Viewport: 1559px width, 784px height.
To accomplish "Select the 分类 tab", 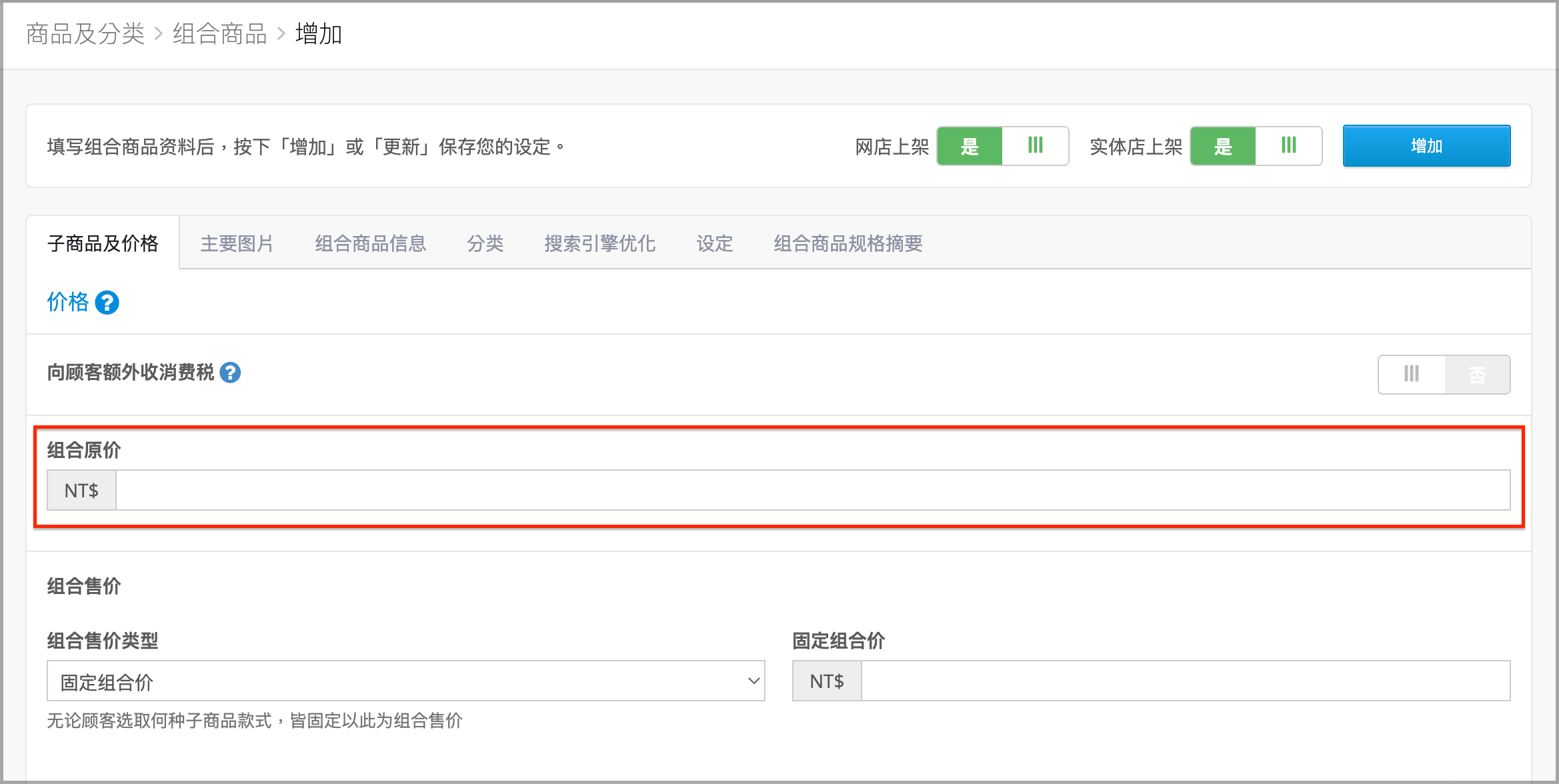I will pyautogui.click(x=485, y=243).
